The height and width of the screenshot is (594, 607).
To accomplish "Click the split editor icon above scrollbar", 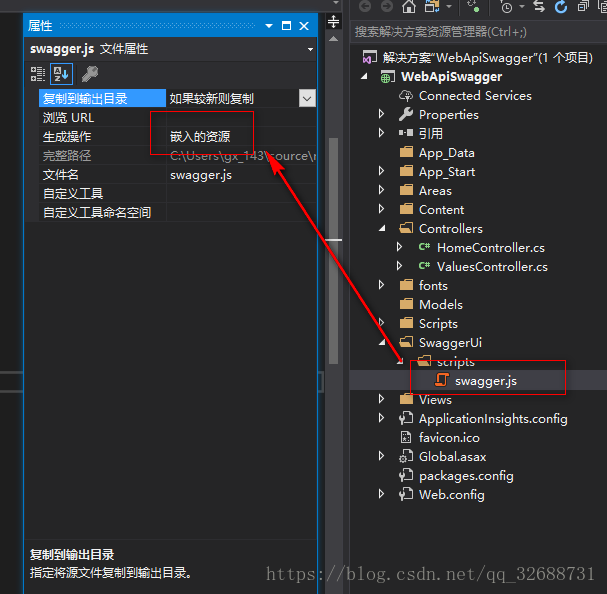I will coord(333,21).
